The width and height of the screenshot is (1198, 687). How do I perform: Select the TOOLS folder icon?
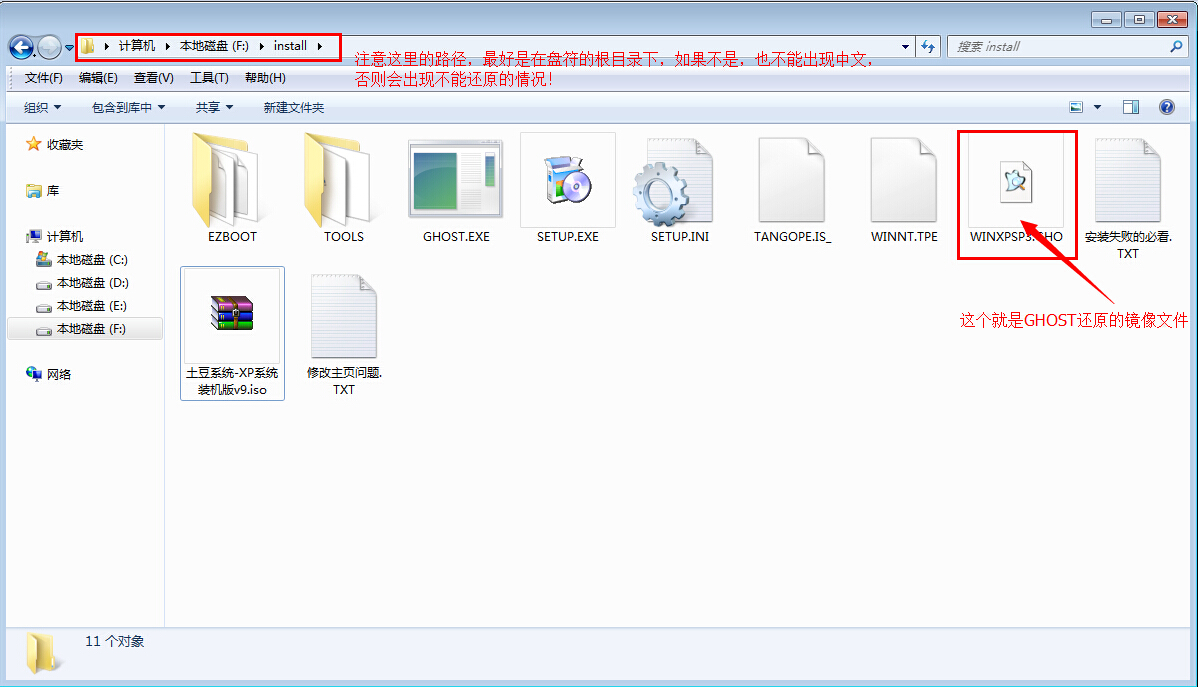click(343, 178)
